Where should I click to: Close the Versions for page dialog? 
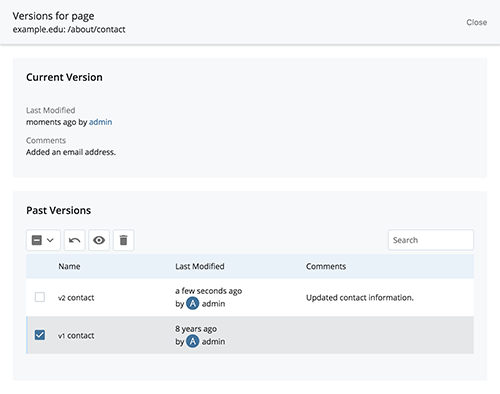click(x=477, y=22)
